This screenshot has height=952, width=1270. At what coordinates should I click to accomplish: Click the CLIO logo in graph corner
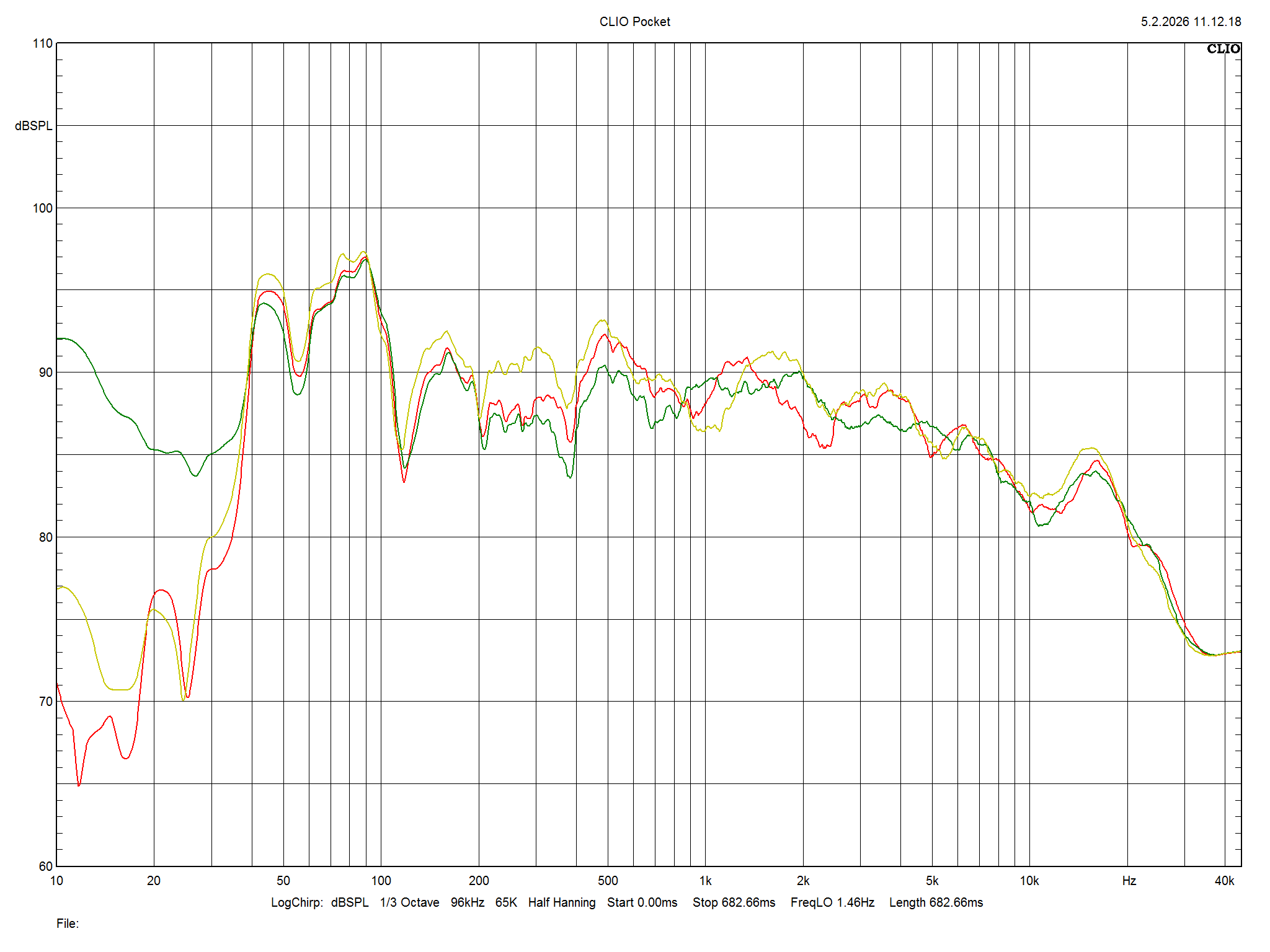click(1223, 49)
